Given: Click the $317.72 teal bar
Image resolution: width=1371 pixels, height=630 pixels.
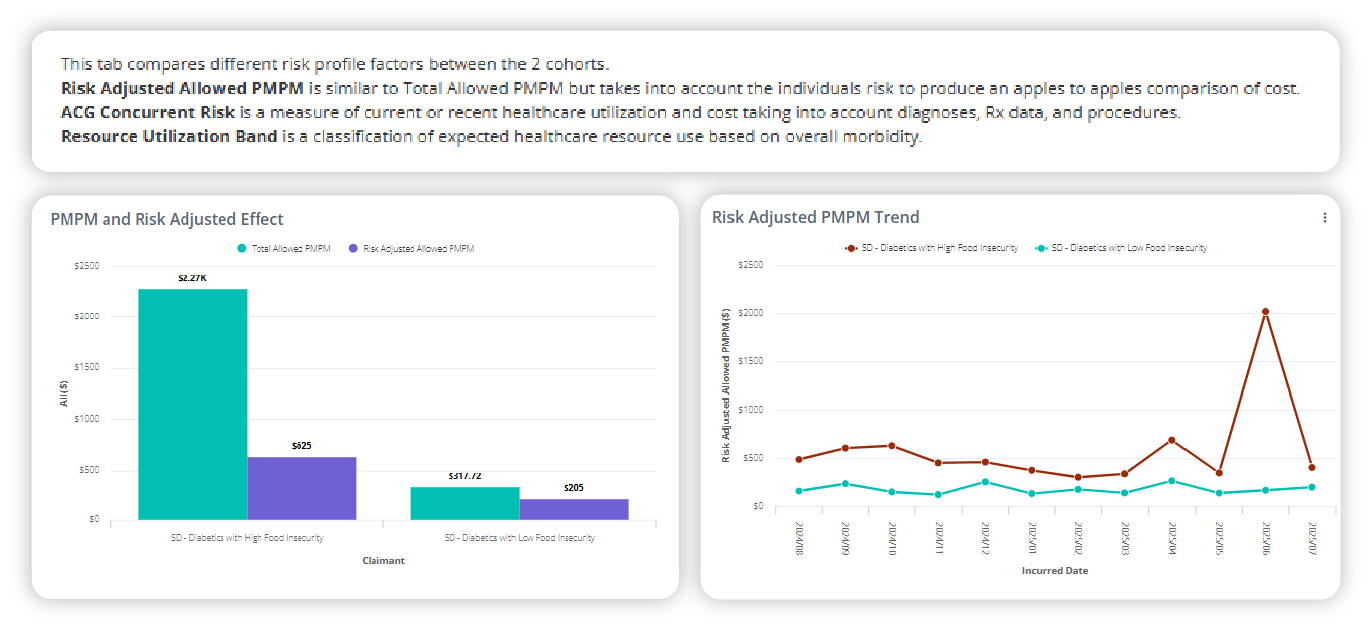Looking at the screenshot, I should [465, 503].
